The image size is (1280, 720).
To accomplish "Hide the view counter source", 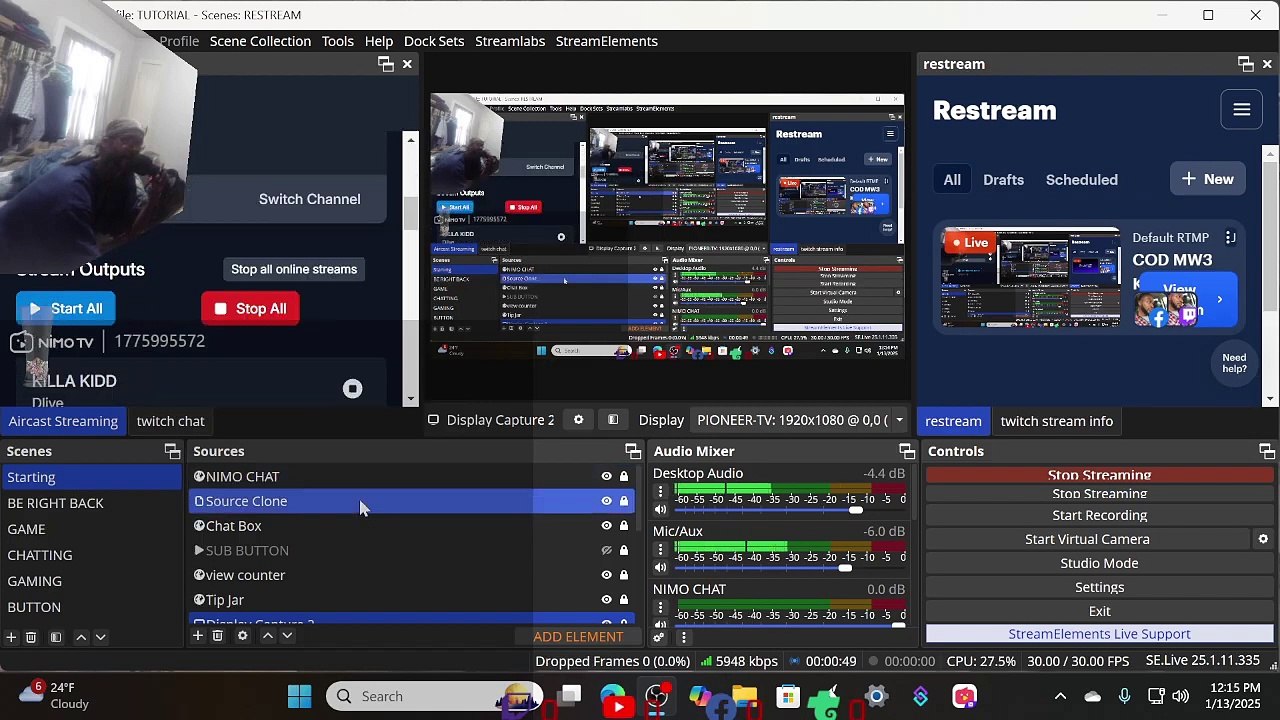I will coord(606,575).
